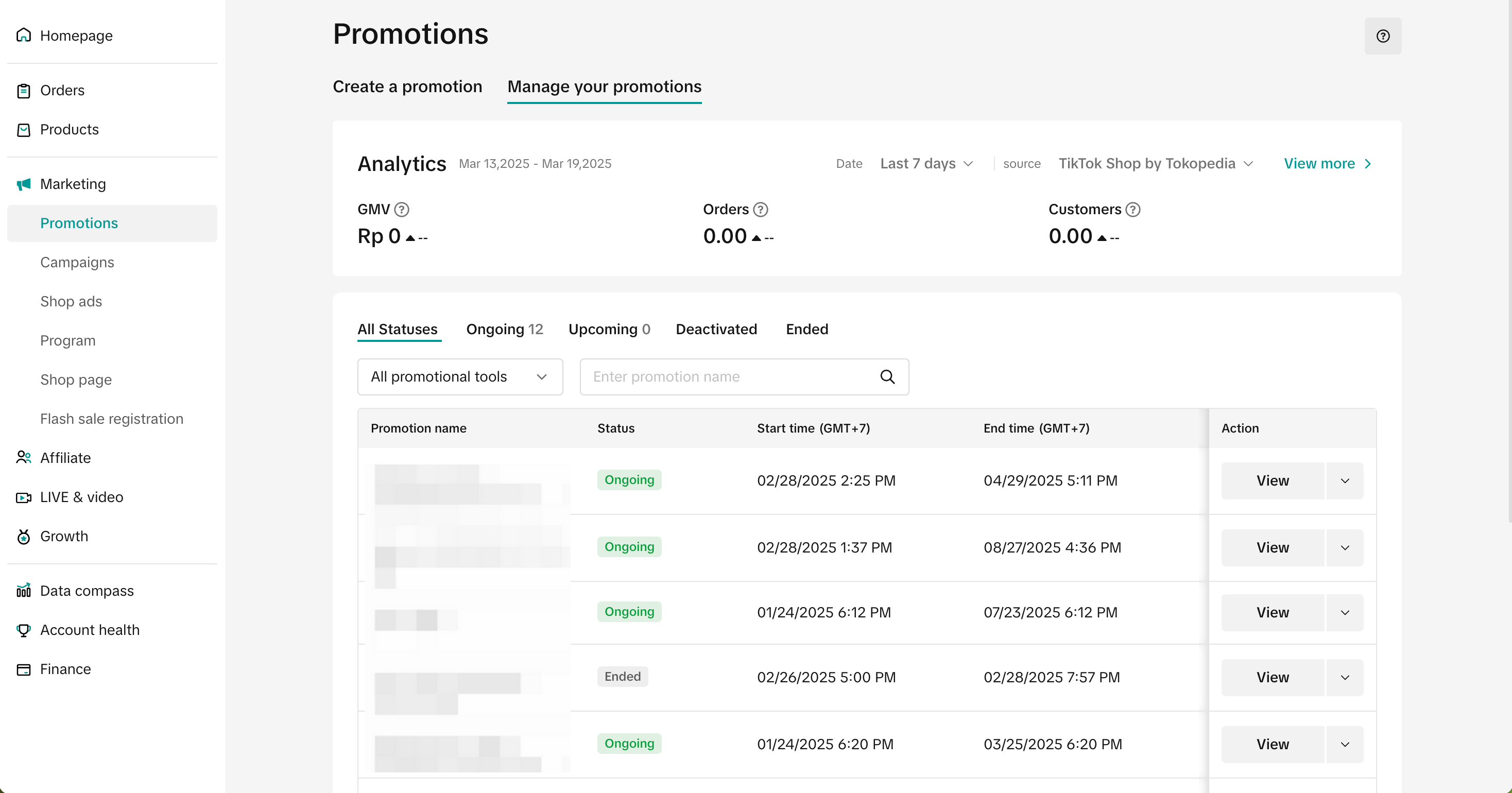Image resolution: width=1512 pixels, height=793 pixels.
Task: Open the Deactivated status tab
Action: pos(716,329)
